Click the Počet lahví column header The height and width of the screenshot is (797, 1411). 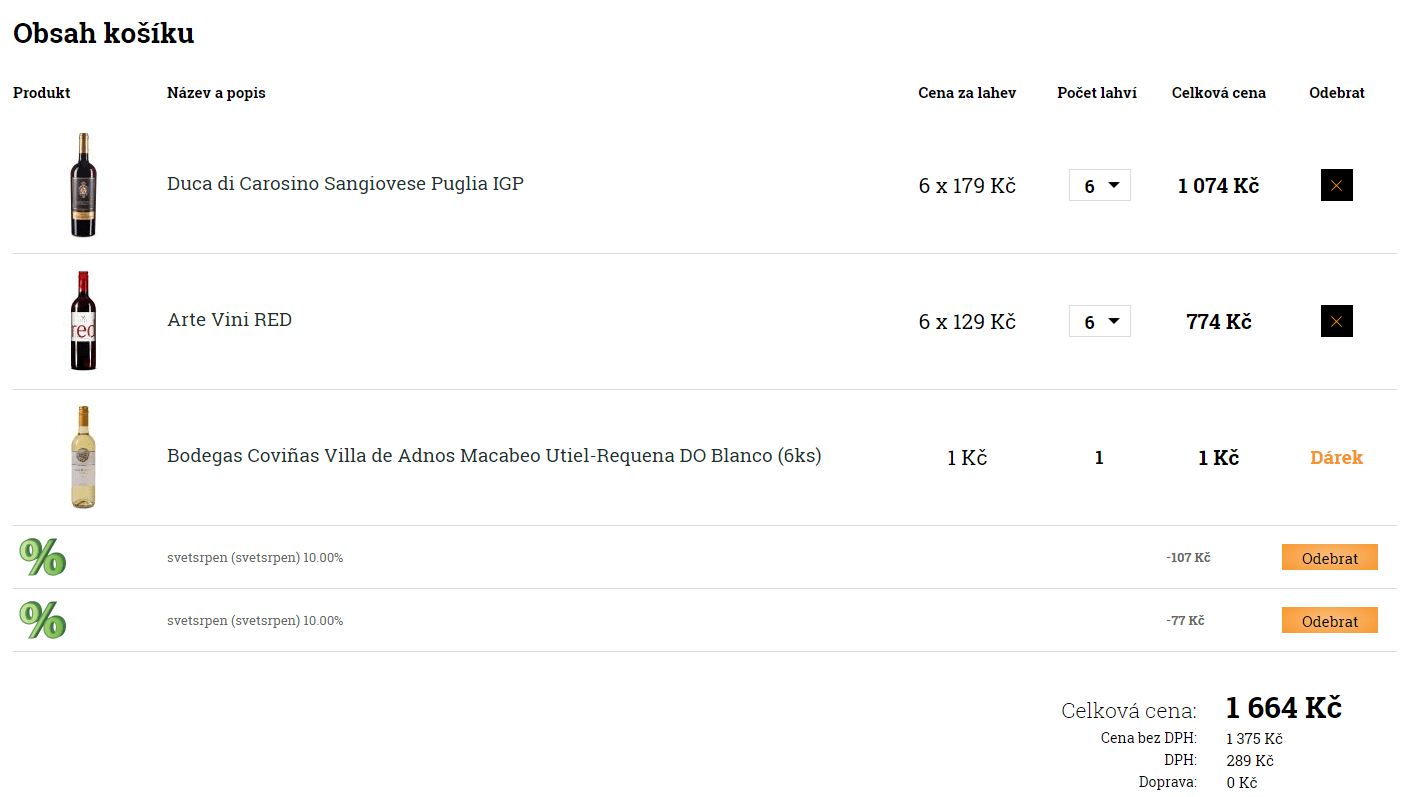[x=1097, y=93]
